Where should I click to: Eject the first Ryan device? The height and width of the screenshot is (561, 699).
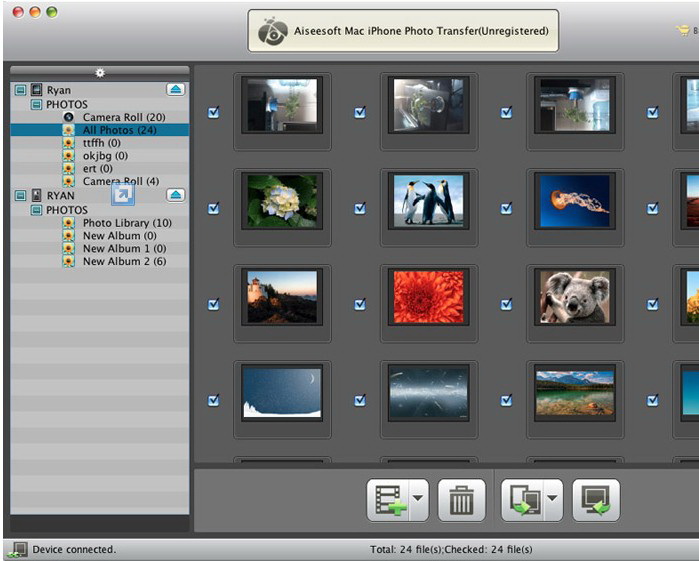[x=176, y=90]
